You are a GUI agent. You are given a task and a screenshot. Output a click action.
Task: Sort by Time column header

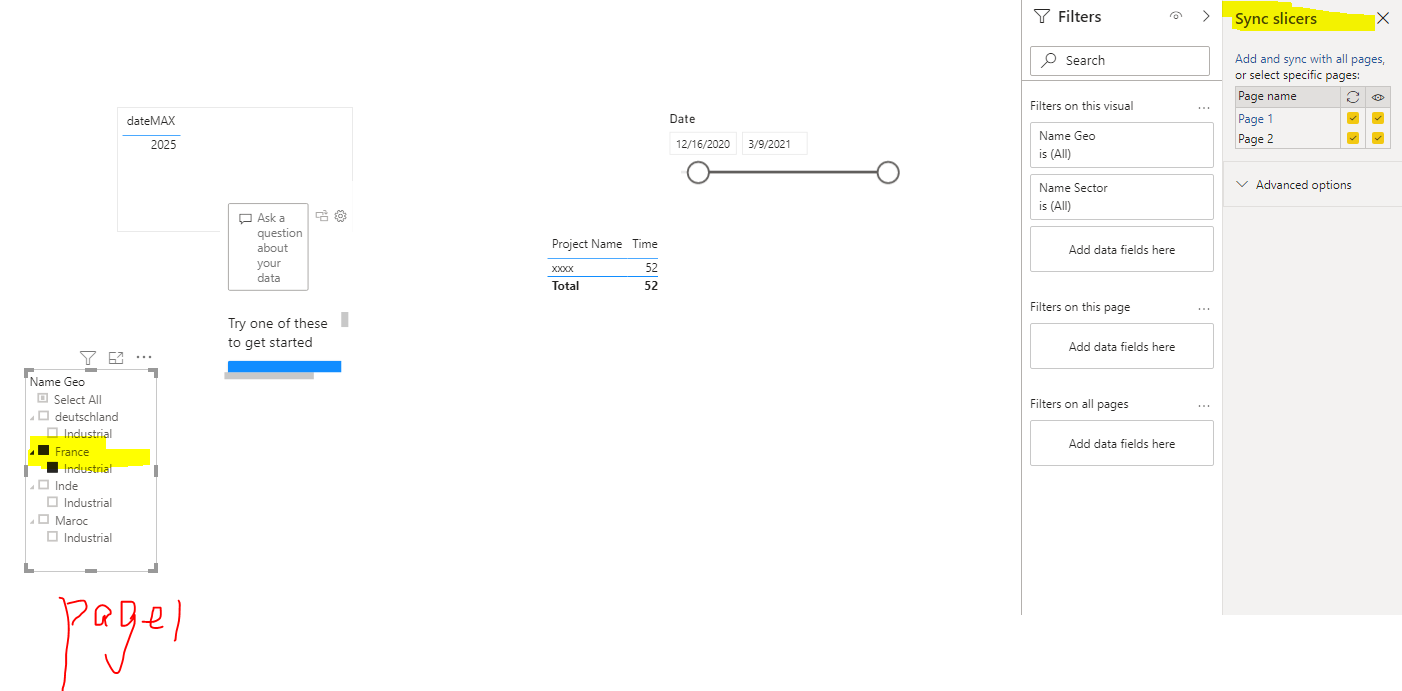tap(645, 244)
